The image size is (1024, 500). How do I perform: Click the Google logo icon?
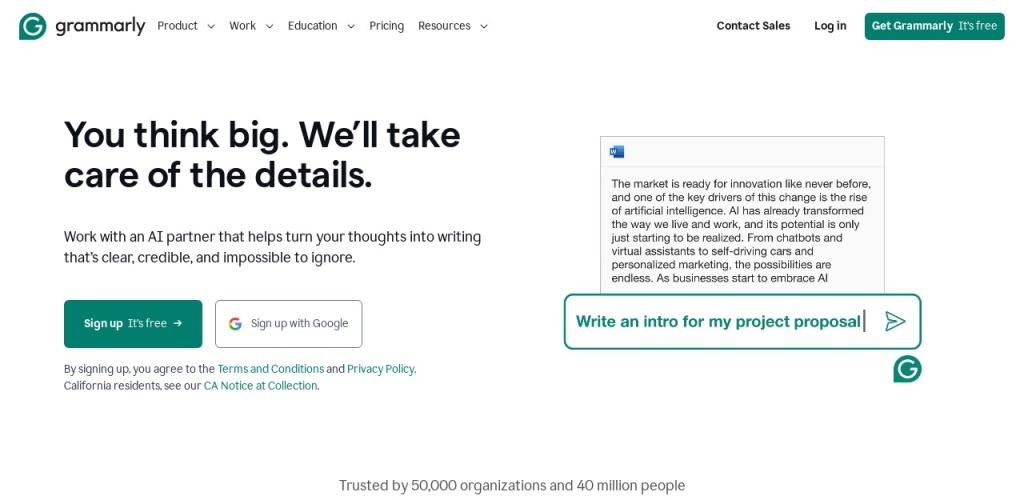tap(235, 324)
